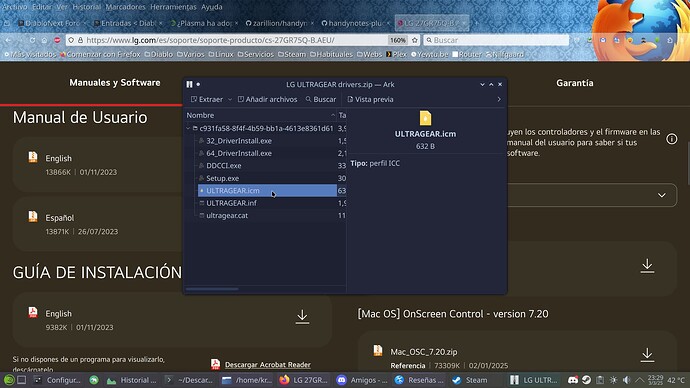Switch to the DiabloNext Foro tab
The height and width of the screenshot is (388, 690).
[x=52, y=23]
